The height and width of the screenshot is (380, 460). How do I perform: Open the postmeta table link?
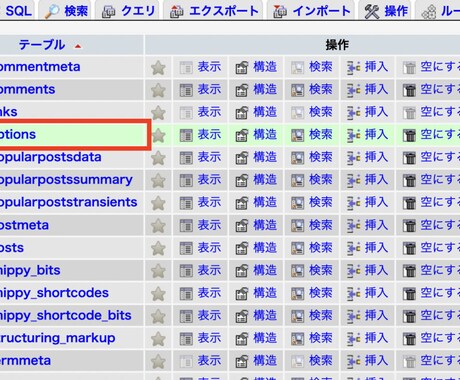point(24,225)
